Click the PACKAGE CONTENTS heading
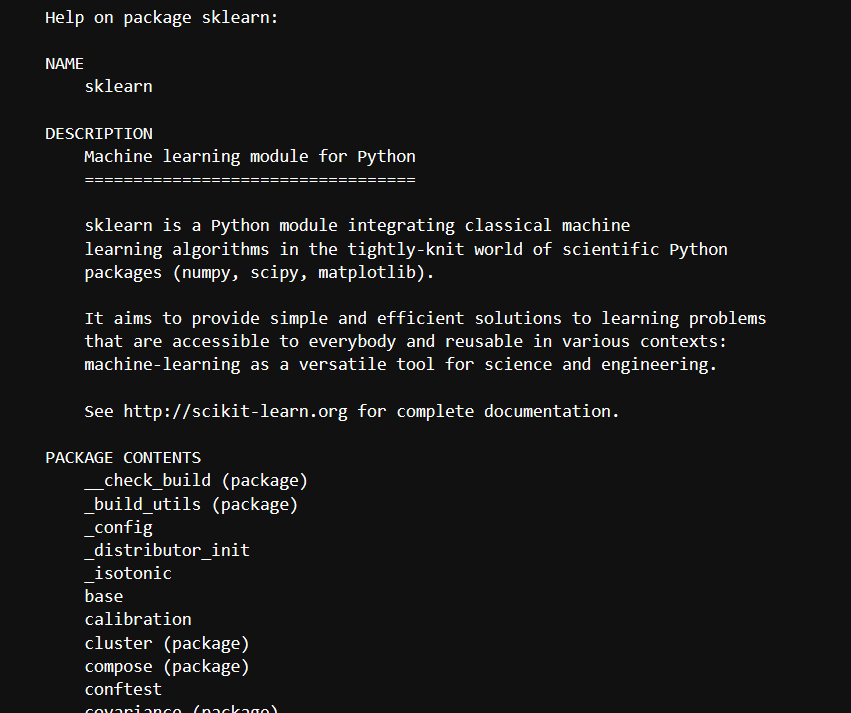 click(x=123, y=458)
